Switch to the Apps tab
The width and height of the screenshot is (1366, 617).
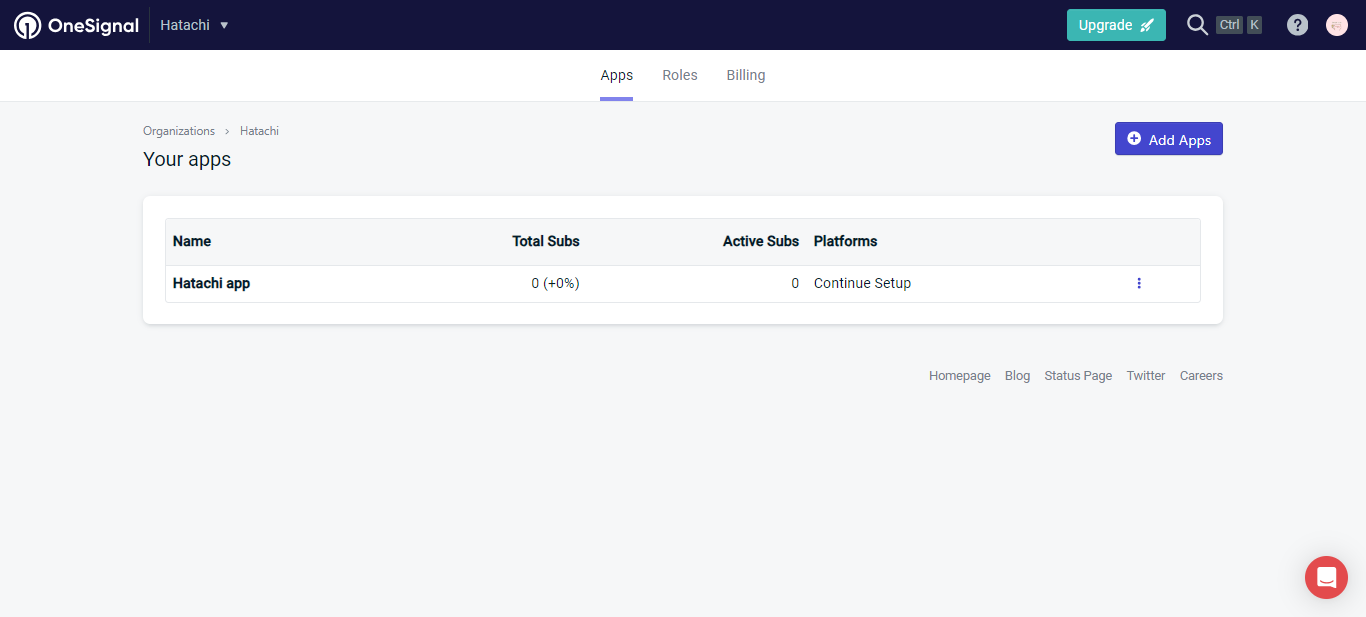(616, 75)
